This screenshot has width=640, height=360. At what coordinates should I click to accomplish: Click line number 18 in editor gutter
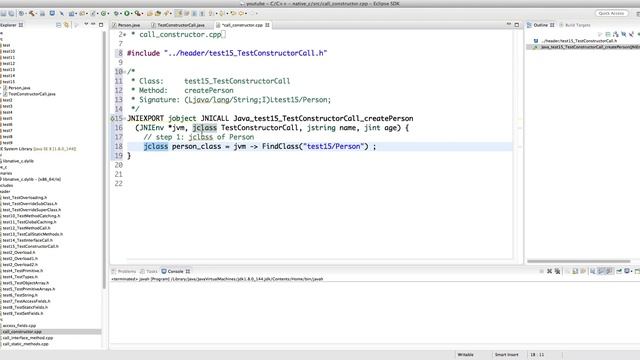pos(118,146)
